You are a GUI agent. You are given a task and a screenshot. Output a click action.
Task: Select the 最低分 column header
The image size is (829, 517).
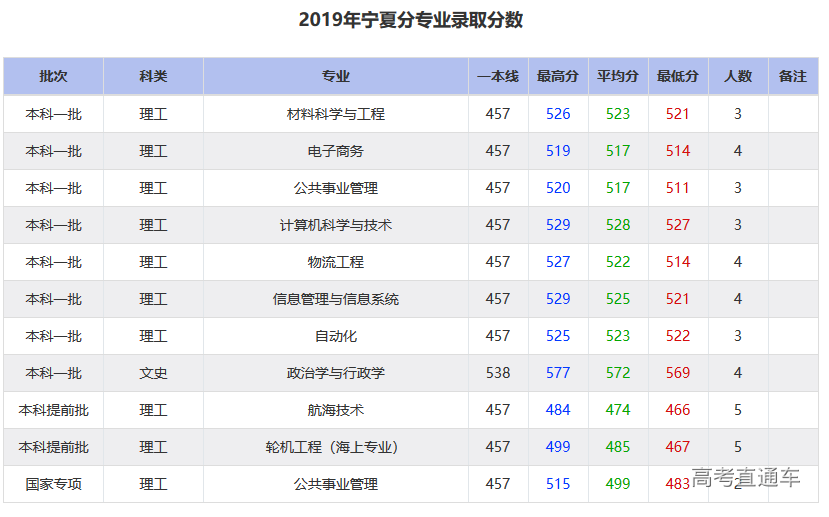[x=678, y=76]
